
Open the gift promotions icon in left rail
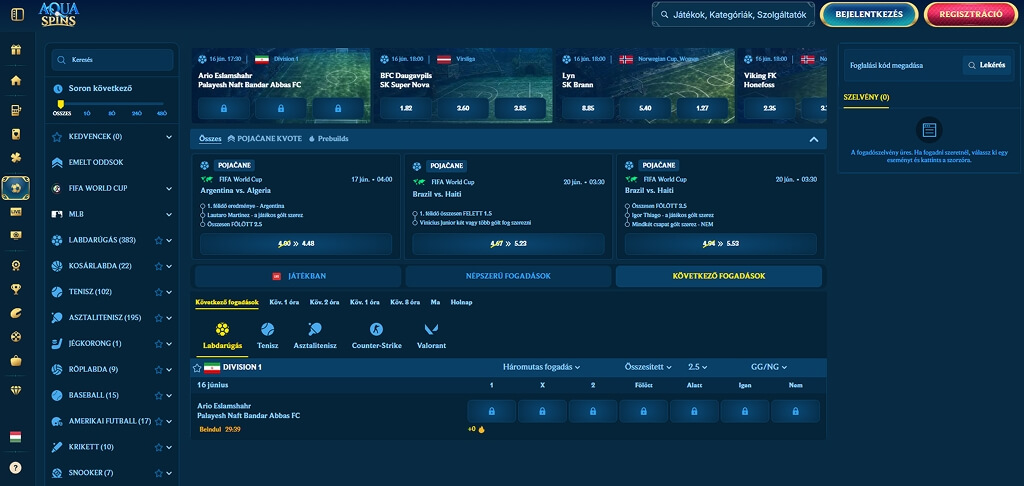[16, 50]
